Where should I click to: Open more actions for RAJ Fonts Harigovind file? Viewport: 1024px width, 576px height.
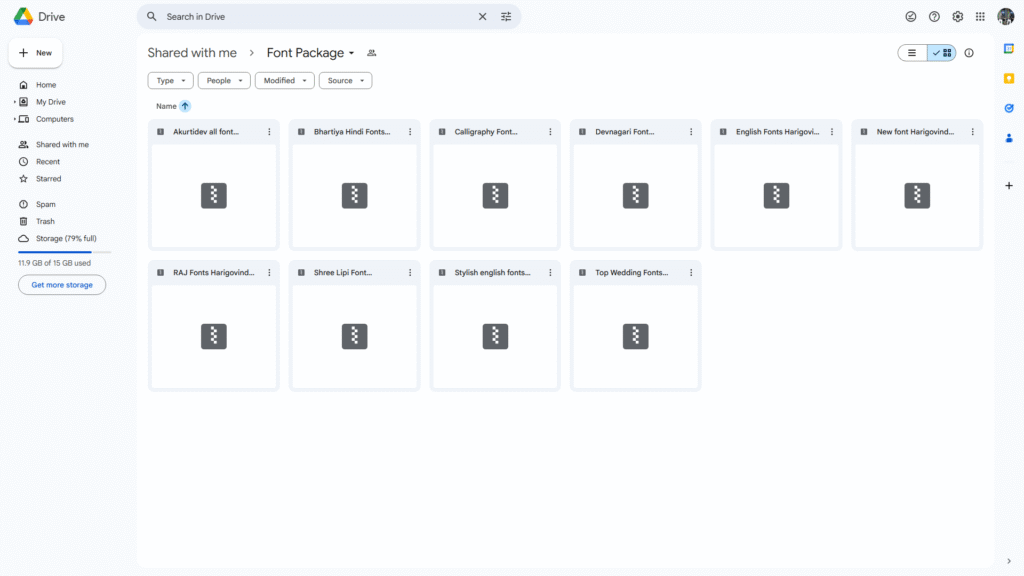pos(269,273)
